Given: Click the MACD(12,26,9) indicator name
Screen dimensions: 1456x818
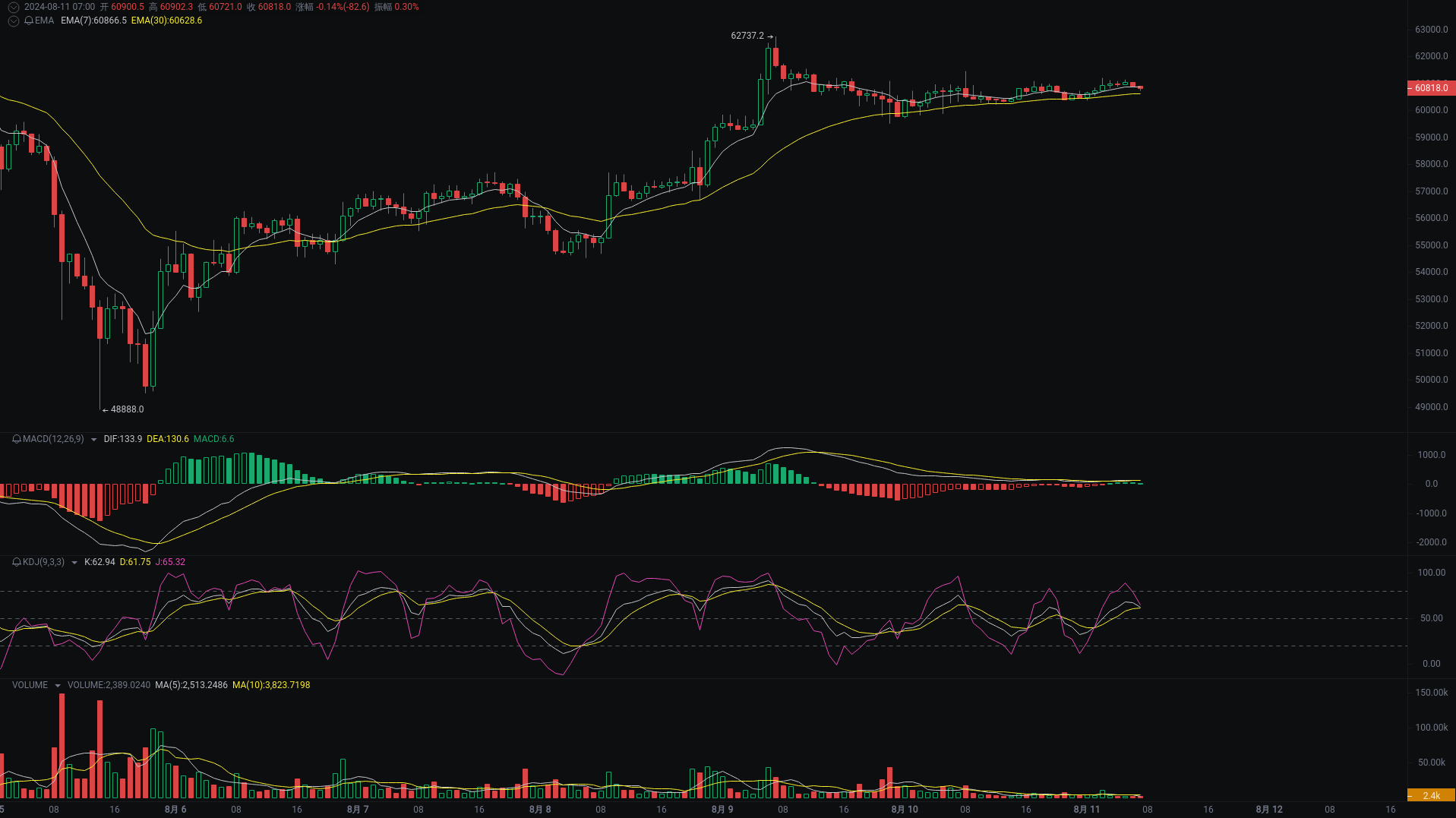Looking at the screenshot, I should [53, 439].
